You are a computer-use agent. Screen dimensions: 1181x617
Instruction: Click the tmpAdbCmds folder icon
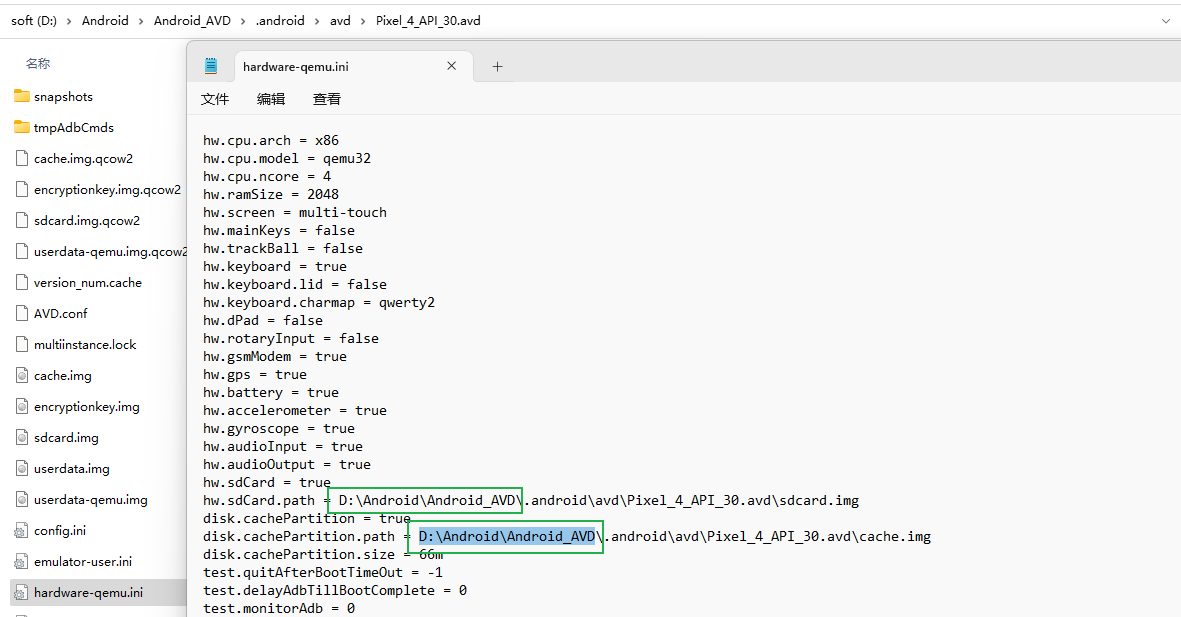tap(21, 127)
